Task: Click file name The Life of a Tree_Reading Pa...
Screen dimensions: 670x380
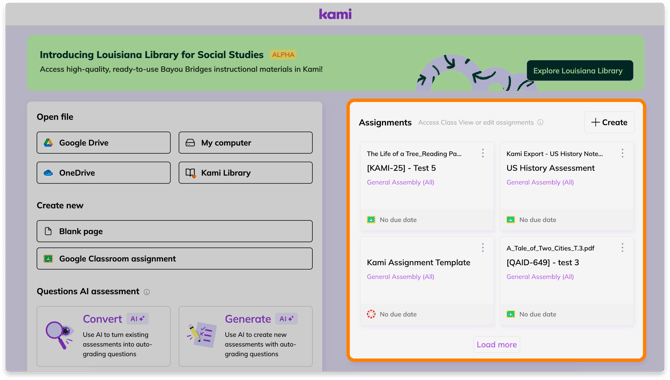Action: click(x=414, y=153)
